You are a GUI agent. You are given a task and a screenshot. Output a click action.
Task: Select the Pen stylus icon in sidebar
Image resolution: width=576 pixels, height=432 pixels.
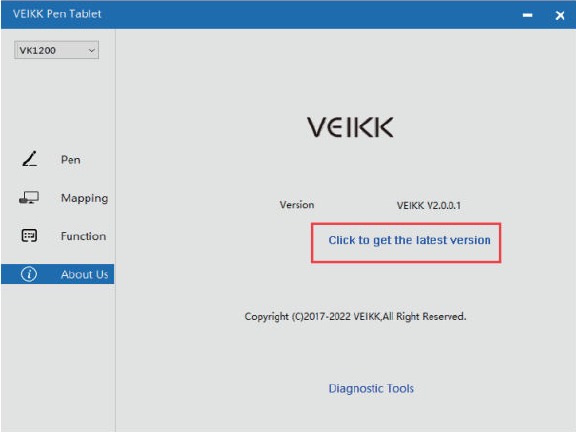[x=30, y=159]
